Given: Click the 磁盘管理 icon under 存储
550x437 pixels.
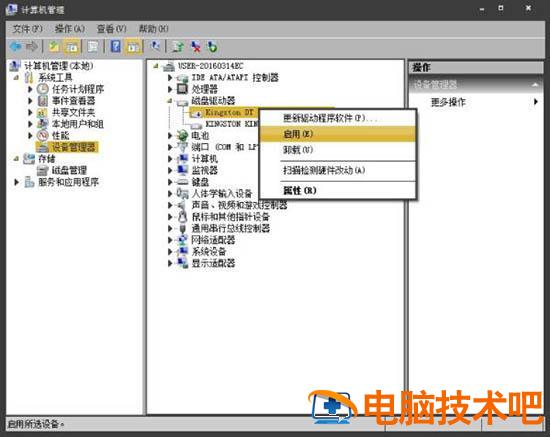Looking at the screenshot, I should pos(43,170).
